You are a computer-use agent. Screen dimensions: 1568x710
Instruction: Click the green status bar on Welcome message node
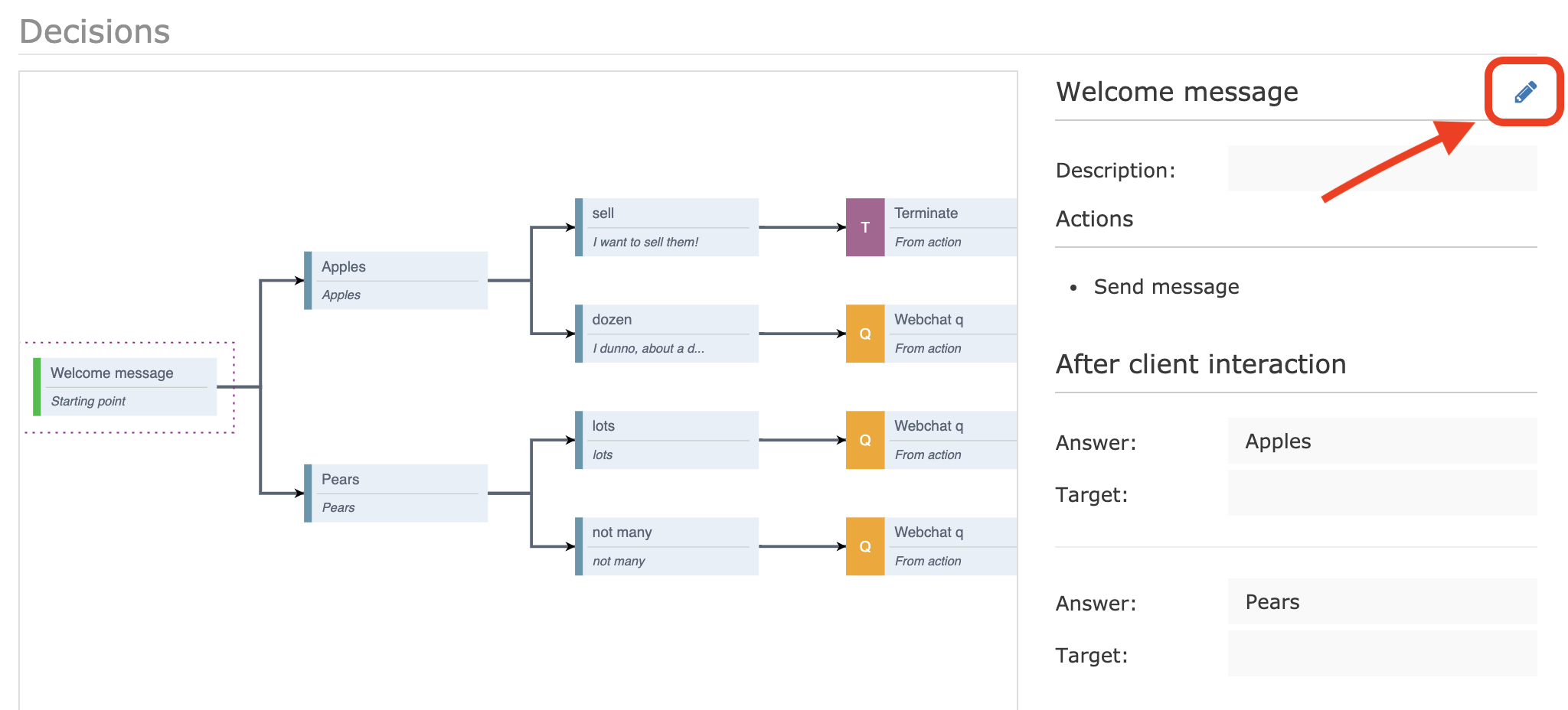37,386
